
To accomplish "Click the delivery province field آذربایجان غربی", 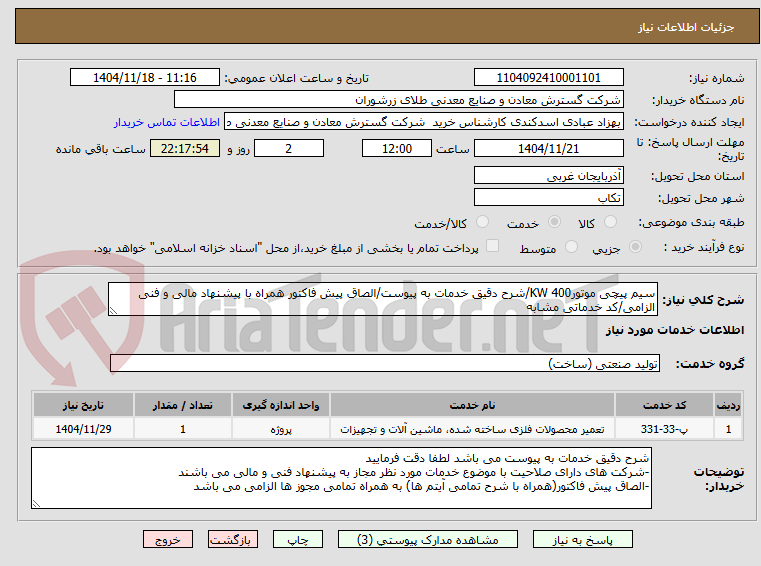I will pos(548,175).
